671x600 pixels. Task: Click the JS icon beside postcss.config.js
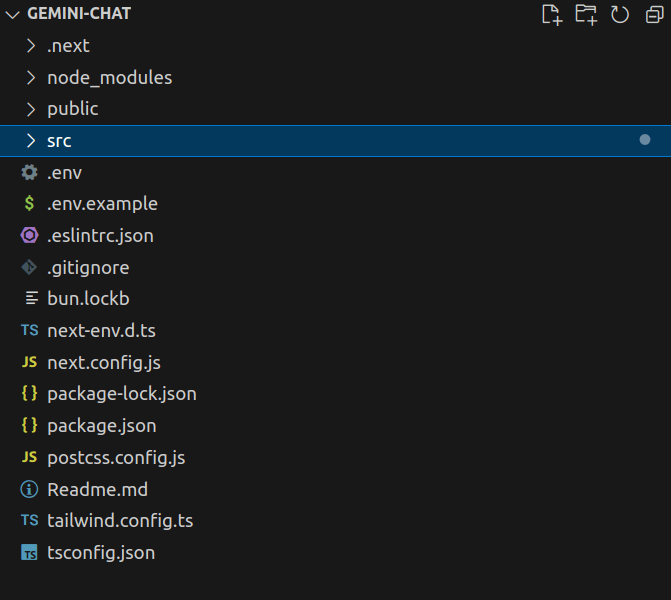(30, 457)
